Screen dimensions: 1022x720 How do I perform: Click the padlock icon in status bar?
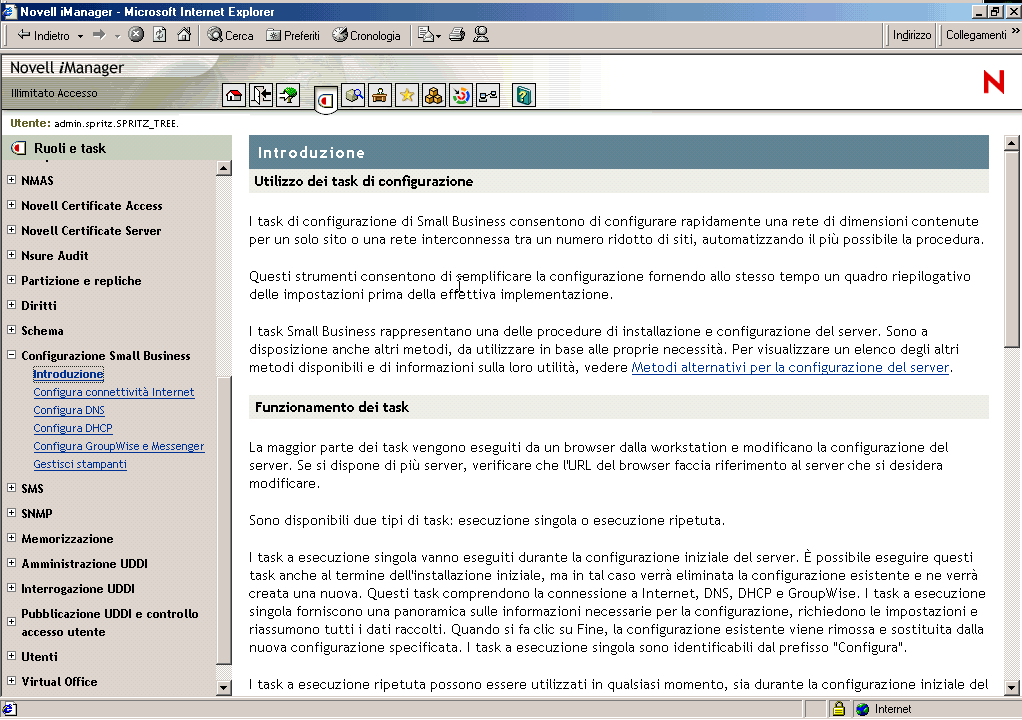click(838, 708)
